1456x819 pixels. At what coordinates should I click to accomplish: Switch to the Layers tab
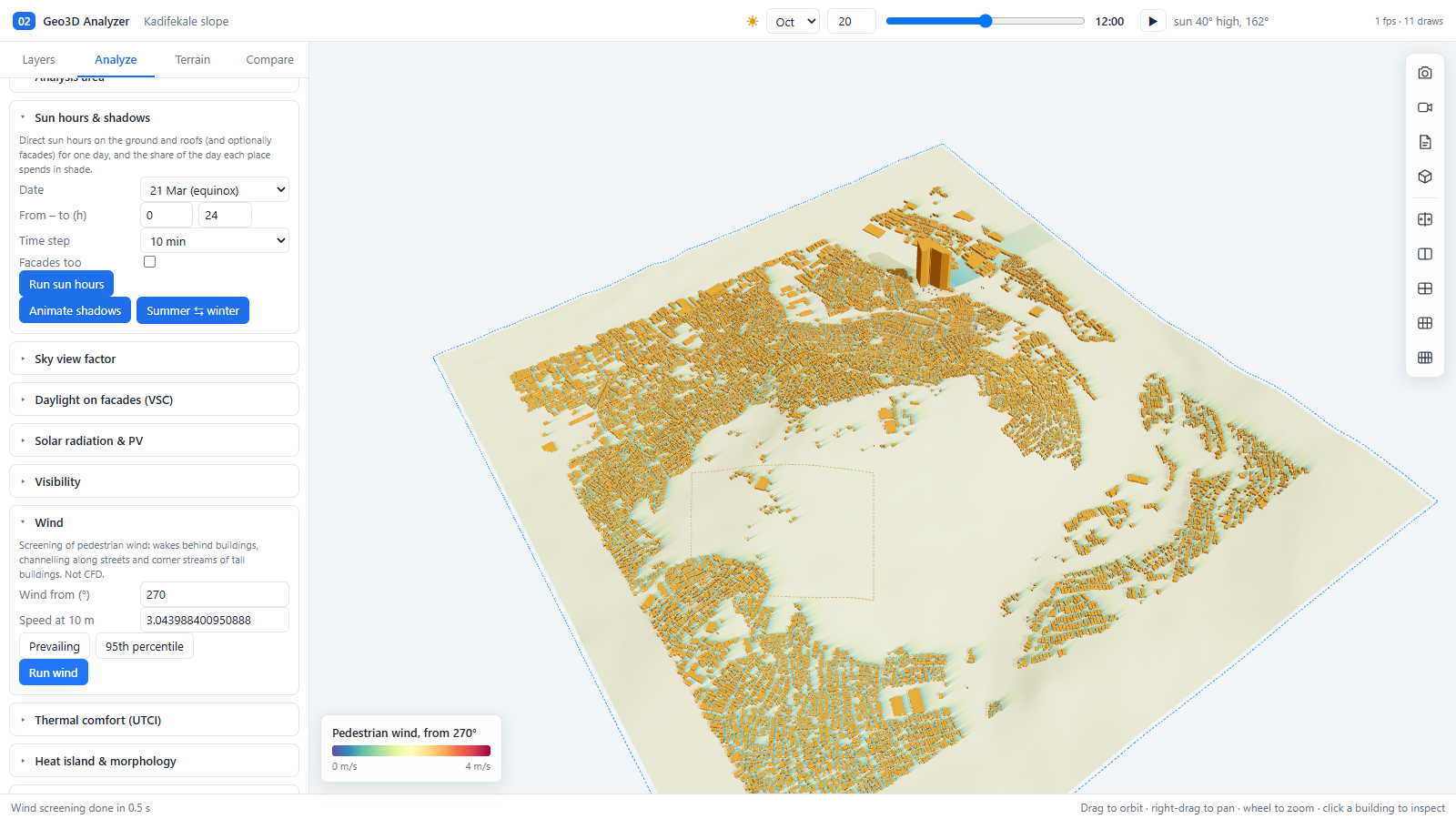[38, 59]
